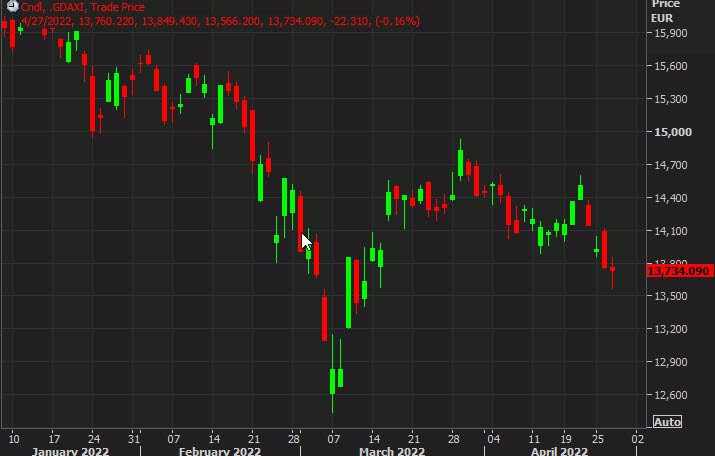Screen dimensions: 715x456
Task: Click the 28 date tick in March
Action: (x=453, y=439)
